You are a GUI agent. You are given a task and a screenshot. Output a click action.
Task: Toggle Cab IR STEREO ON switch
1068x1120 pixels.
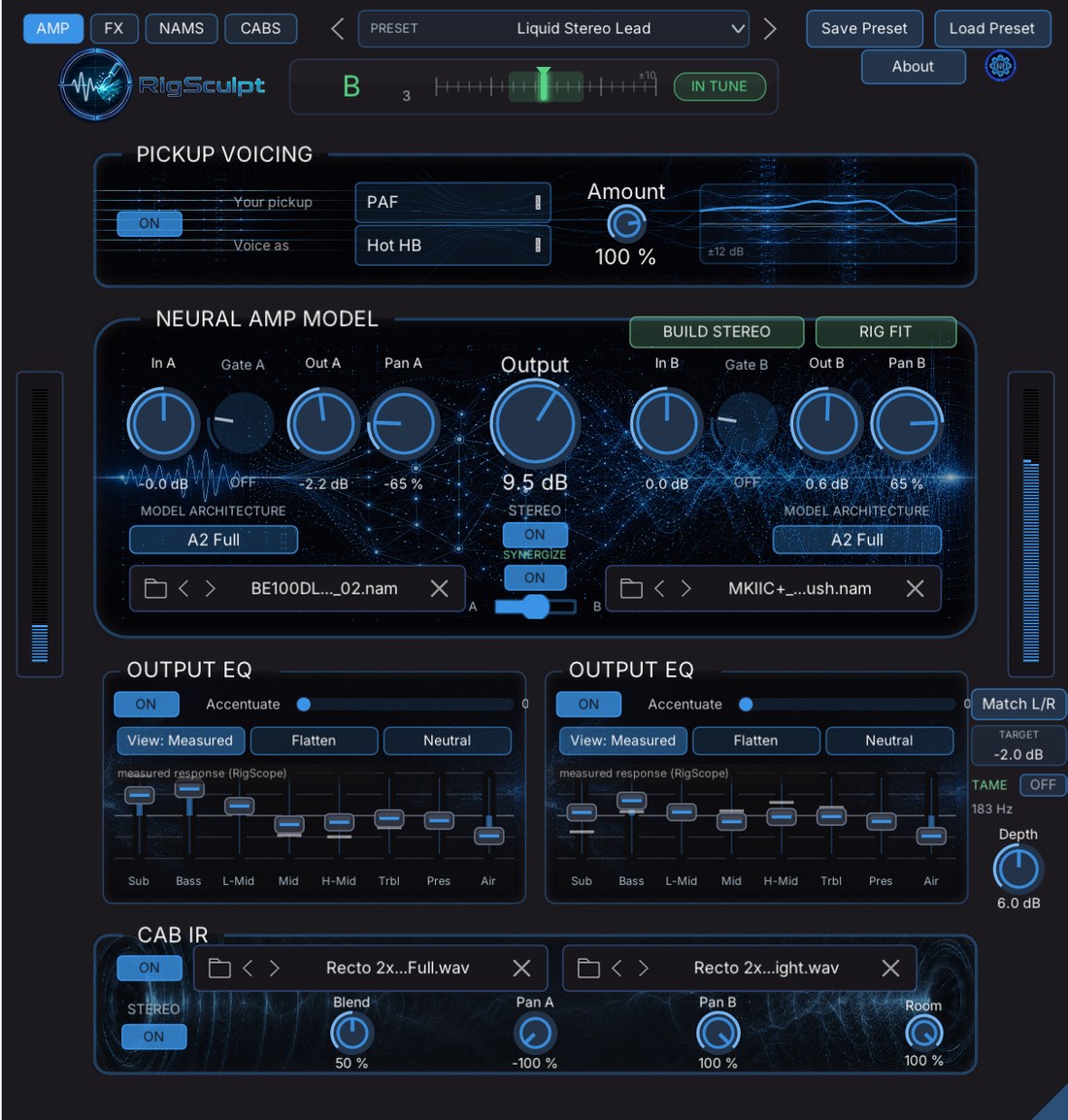[x=153, y=1037]
